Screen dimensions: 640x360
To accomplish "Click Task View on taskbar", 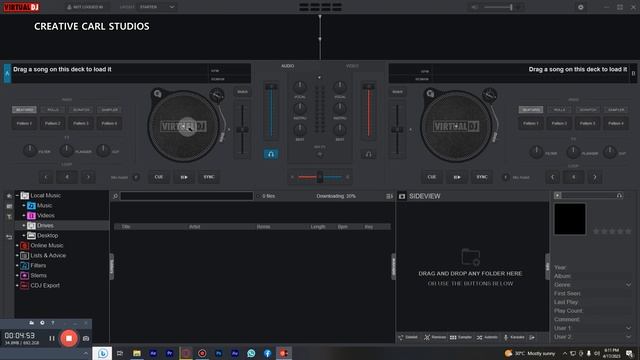I will pyautogui.click(x=120, y=353).
